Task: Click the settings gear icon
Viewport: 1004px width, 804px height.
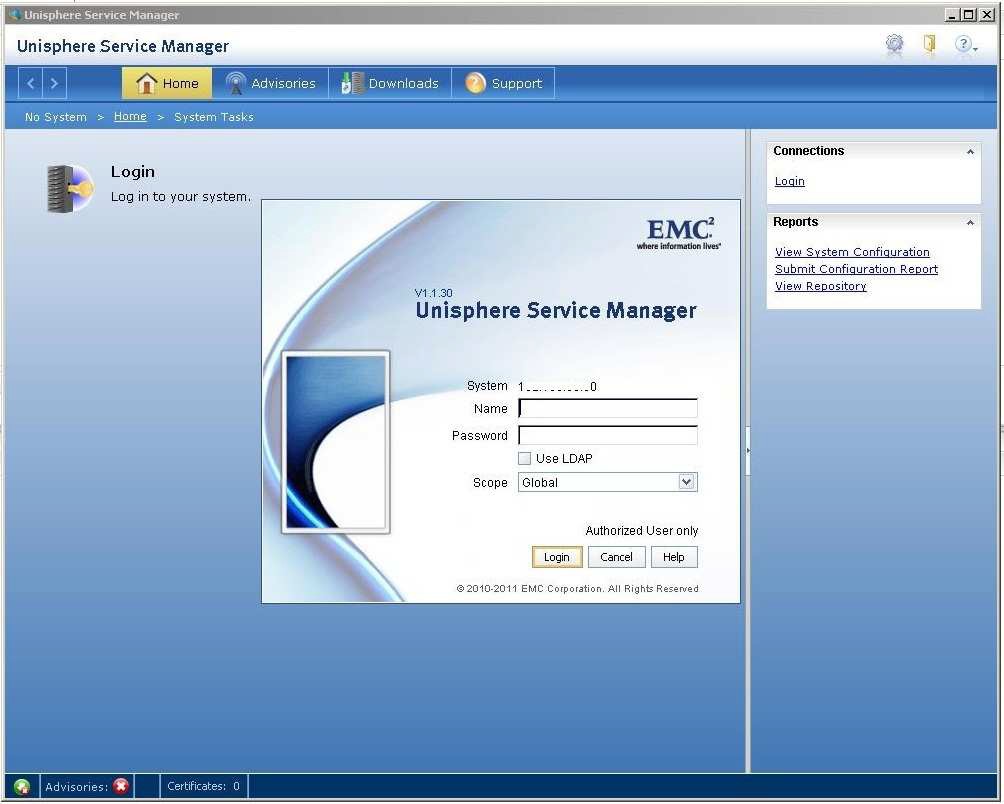Action: click(x=895, y=44)
